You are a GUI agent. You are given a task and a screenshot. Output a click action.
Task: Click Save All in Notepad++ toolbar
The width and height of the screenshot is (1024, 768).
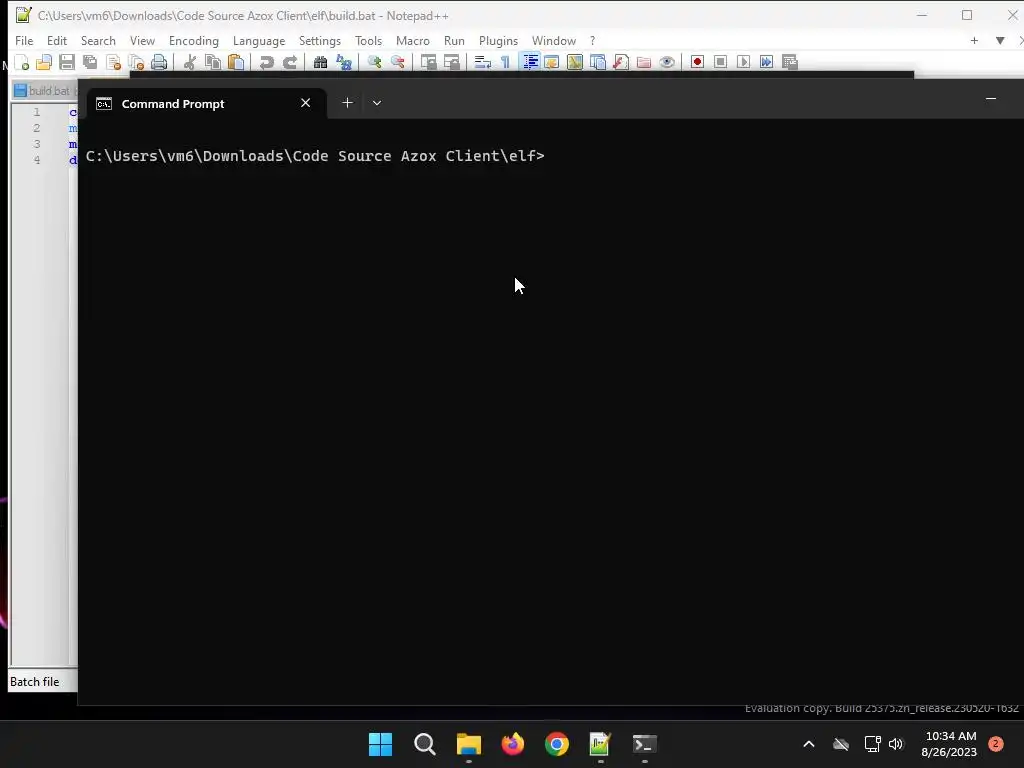(x=90, y=62)
